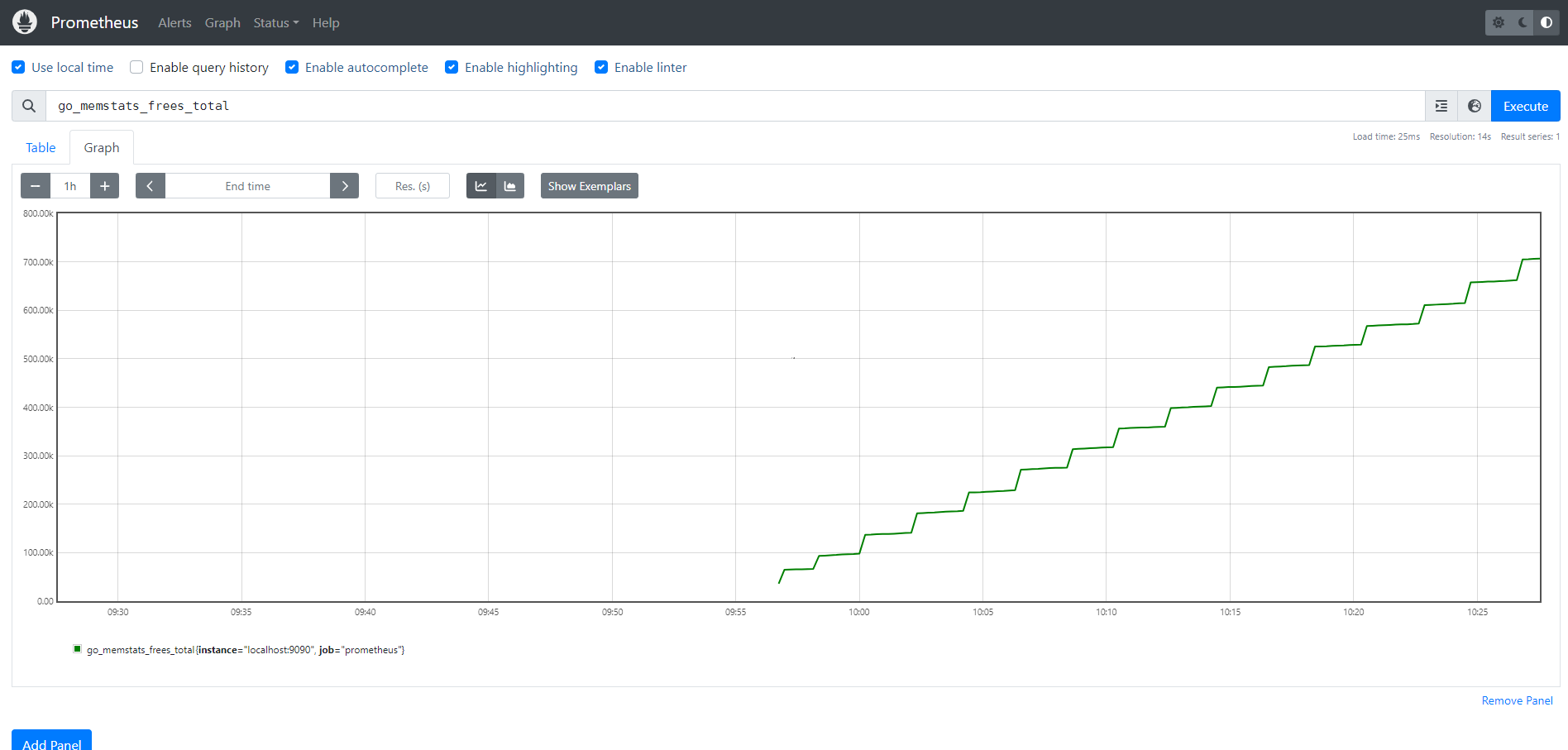Click the Resolution: 14s text

point(1460,136)
